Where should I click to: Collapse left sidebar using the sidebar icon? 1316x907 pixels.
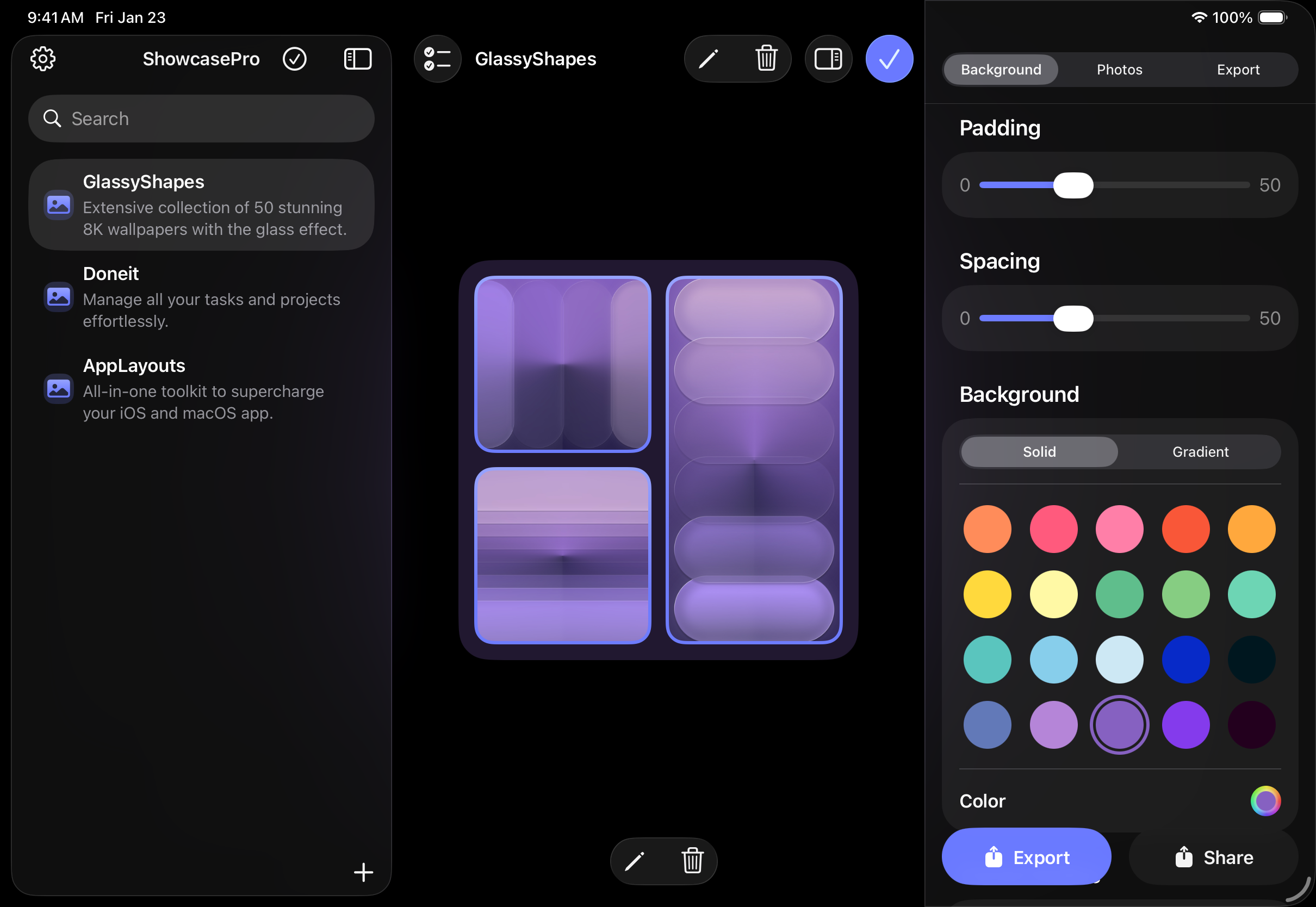coord(357,59)
